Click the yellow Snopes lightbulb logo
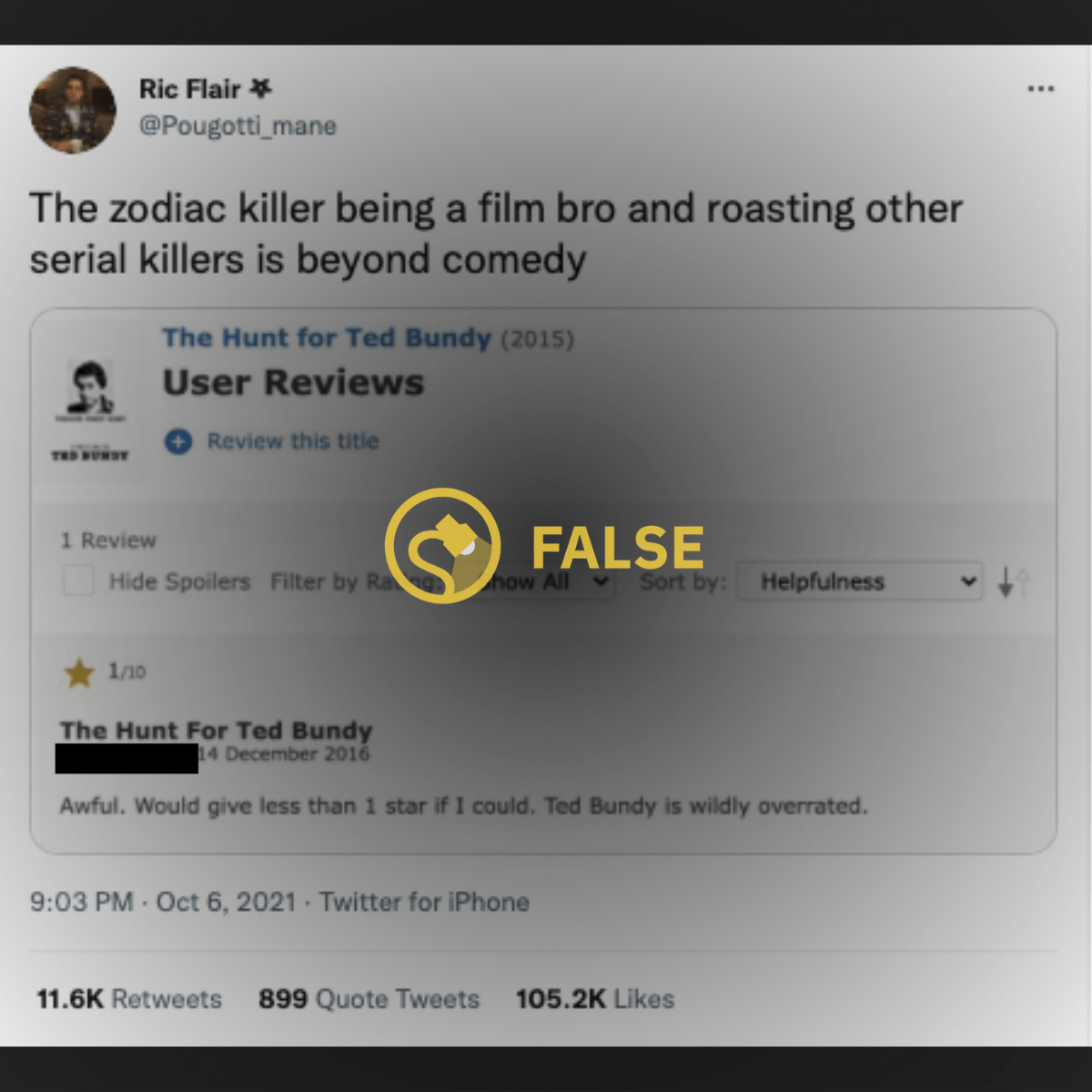 (442, 545)
